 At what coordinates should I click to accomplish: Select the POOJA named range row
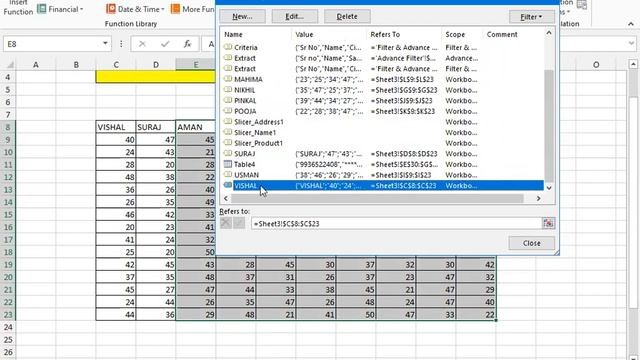[383, 111]
